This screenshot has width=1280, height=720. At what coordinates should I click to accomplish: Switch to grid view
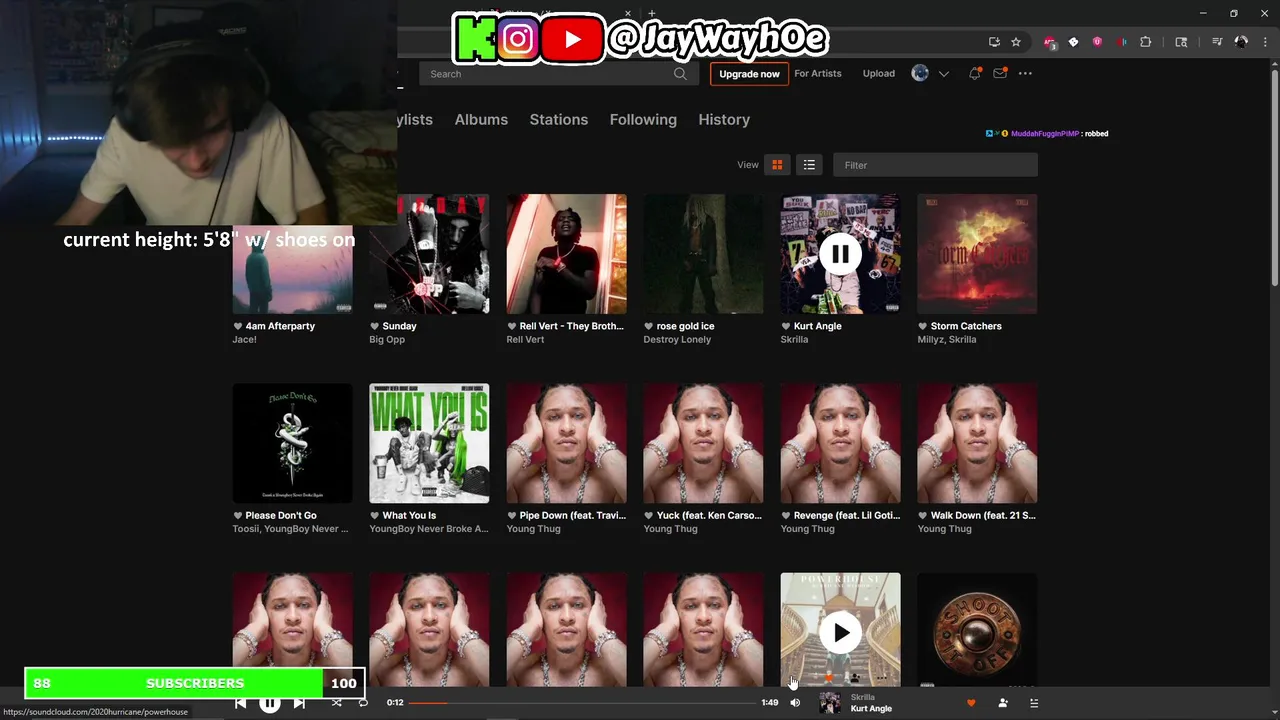(777, 165)
